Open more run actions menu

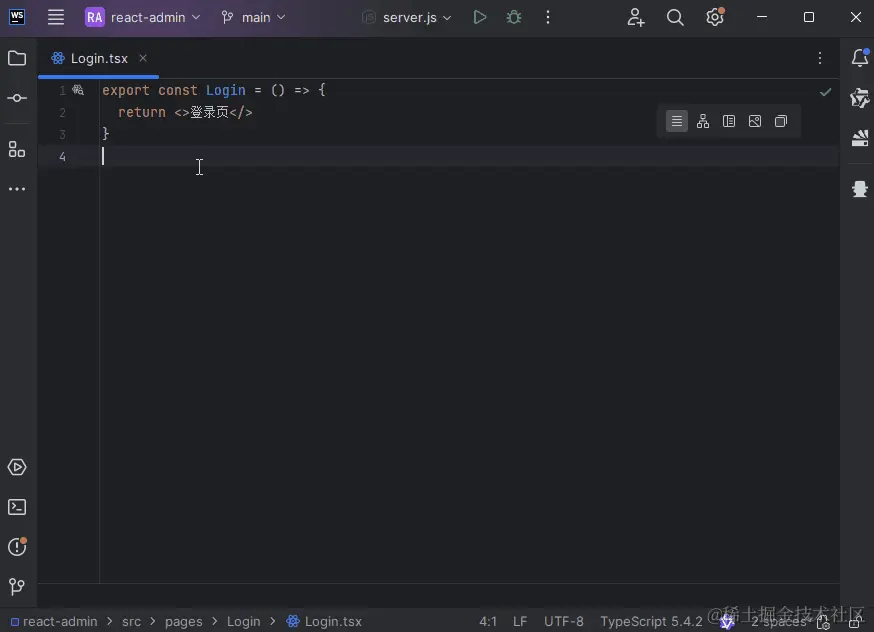tap(548, 17)
